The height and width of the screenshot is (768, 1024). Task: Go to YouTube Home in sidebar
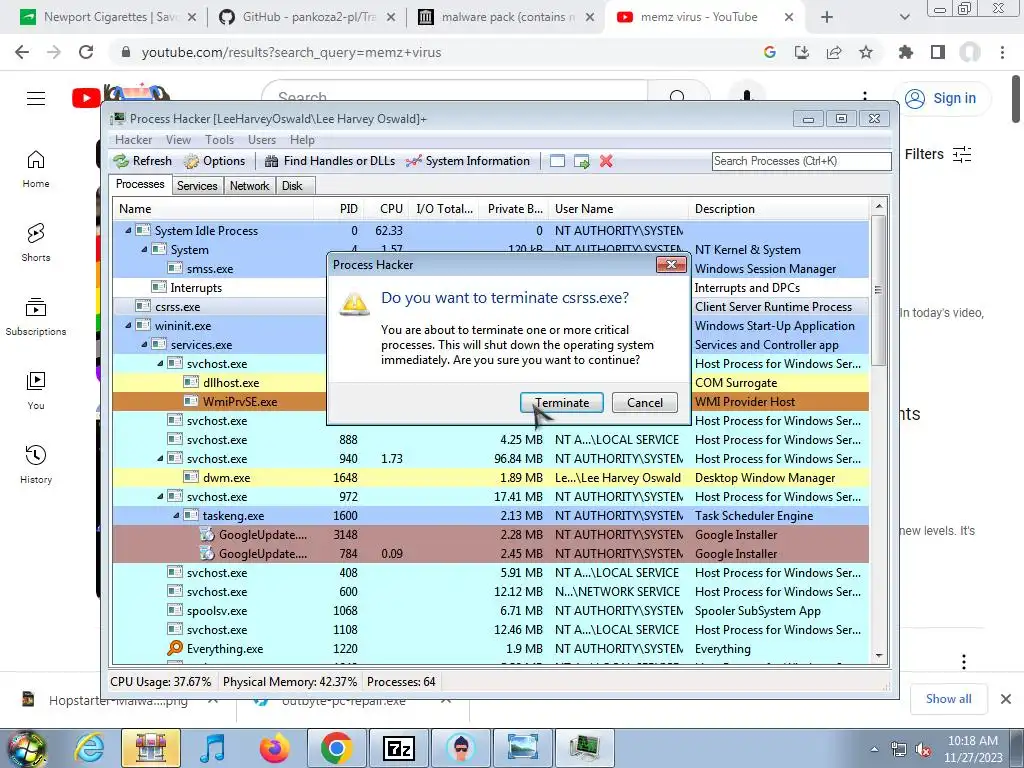point(36,169)
